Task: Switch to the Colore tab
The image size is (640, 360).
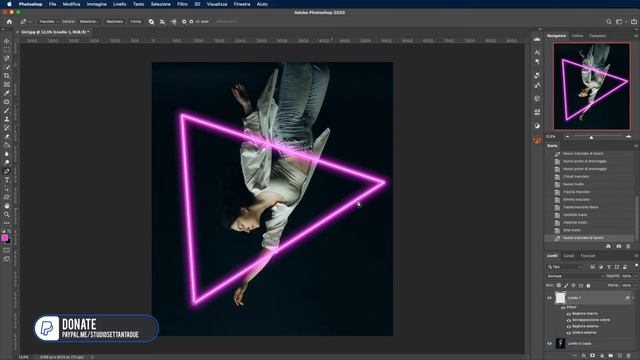Action: pyautogui.click(x=577, y=36)
